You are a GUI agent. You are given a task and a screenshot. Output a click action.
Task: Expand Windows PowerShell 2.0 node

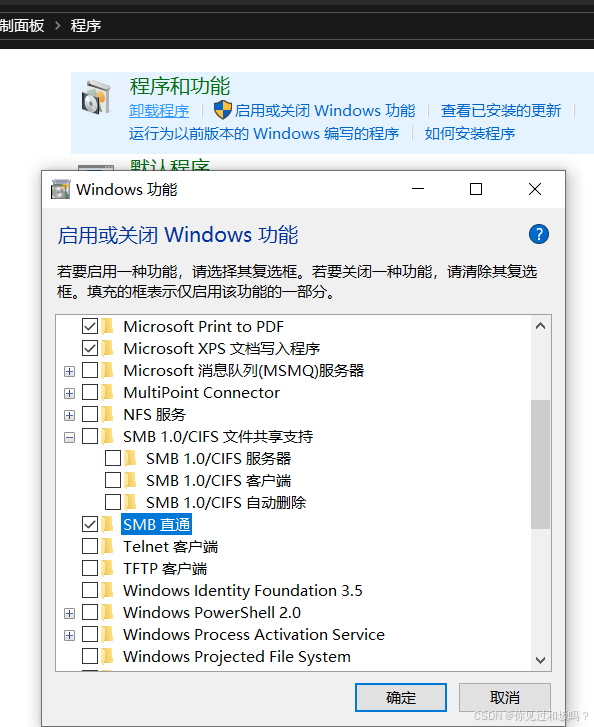(x=70, y=613)
